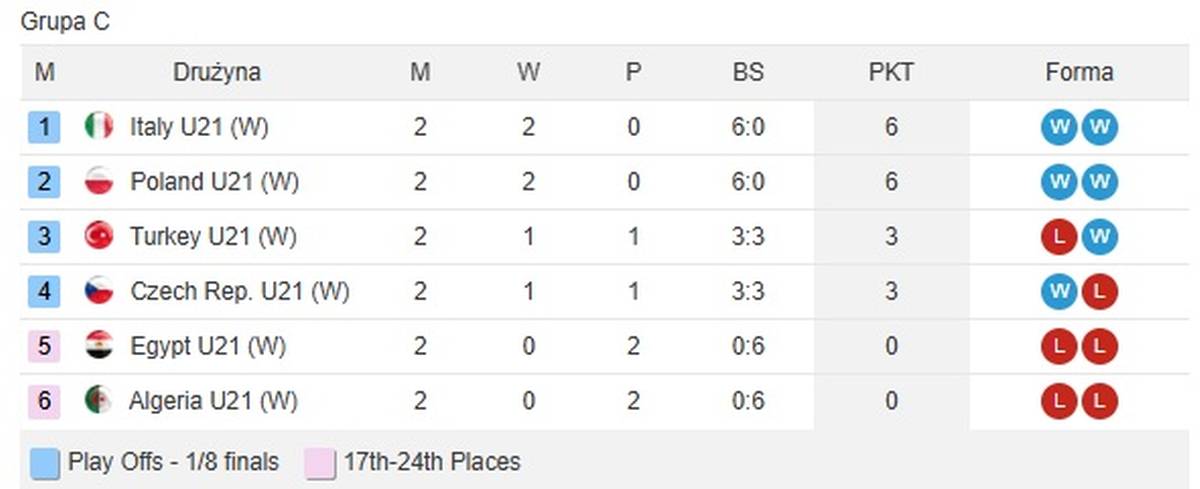The image size is (1200, 489).
Task: Click the Algeria flag icon
Action: point(98,401)
